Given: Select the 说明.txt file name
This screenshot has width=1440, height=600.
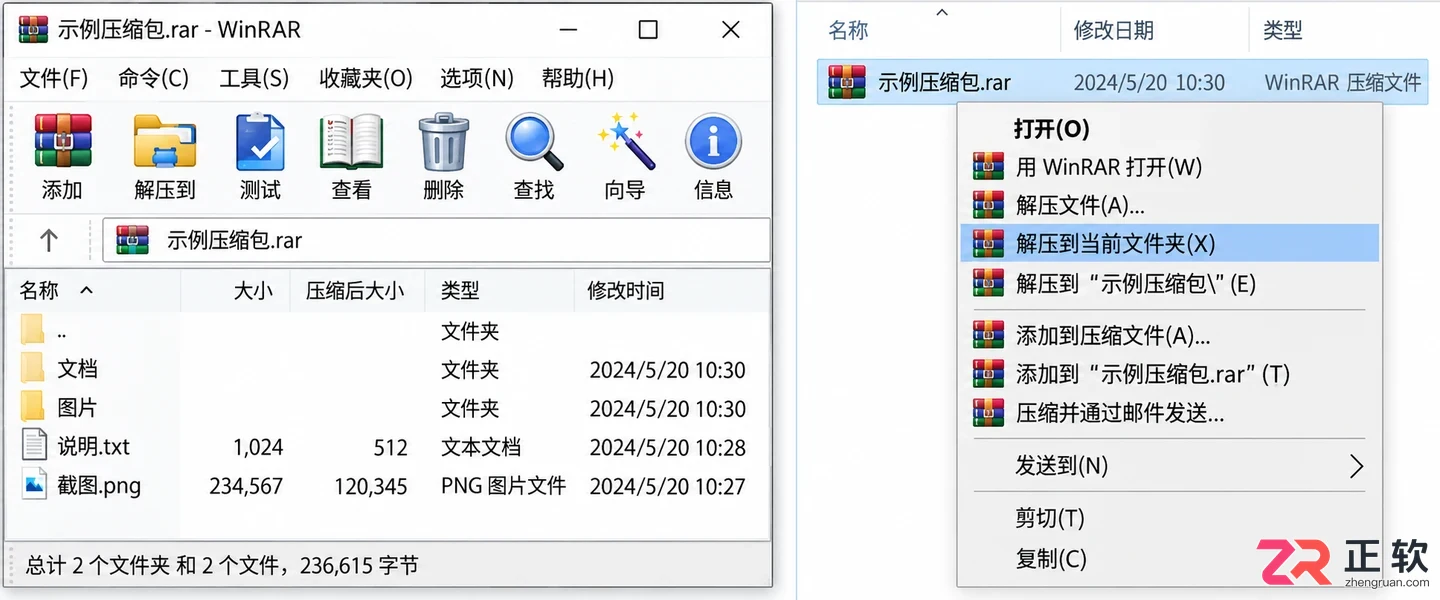Looking at the screenshot, I should [93, 446].
